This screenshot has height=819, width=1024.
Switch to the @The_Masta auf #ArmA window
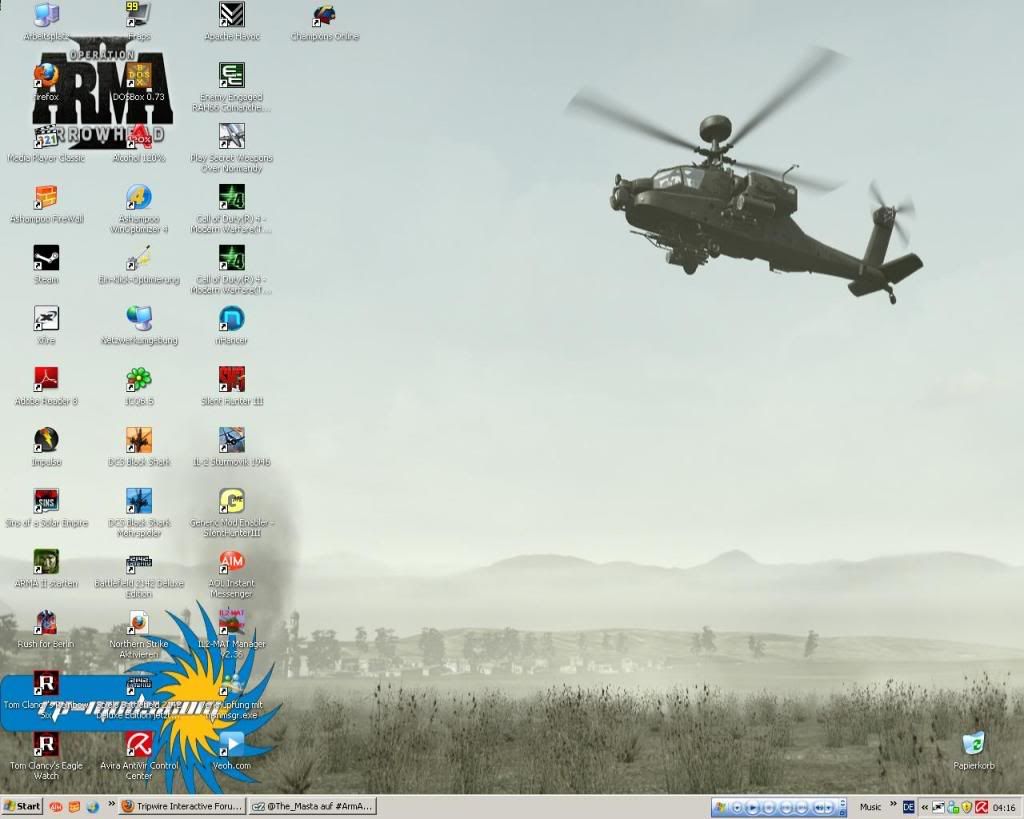[x=310, y=806]
